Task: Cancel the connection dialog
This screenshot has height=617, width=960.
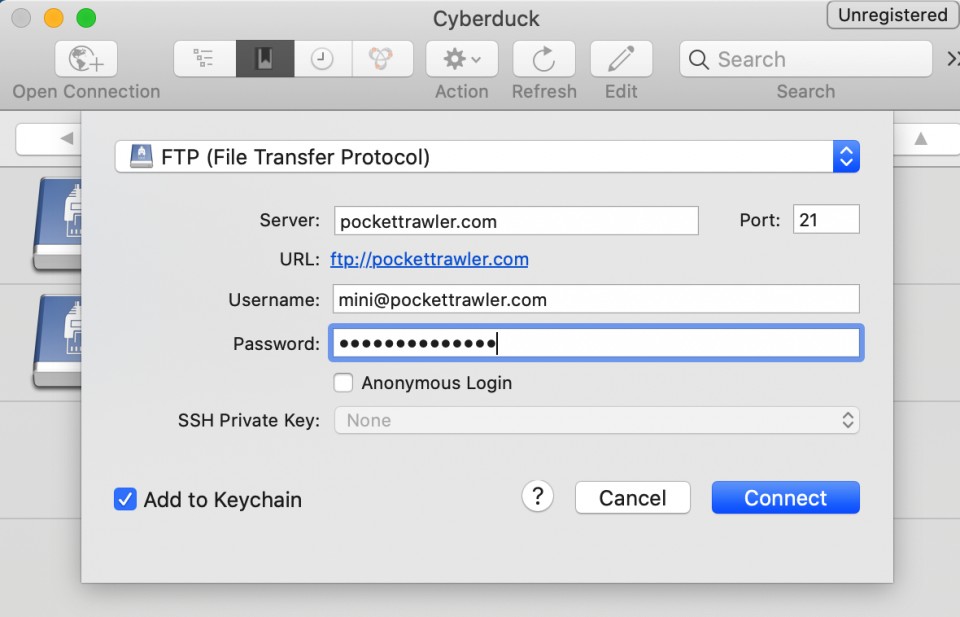Action: click(x=632, y=498)
